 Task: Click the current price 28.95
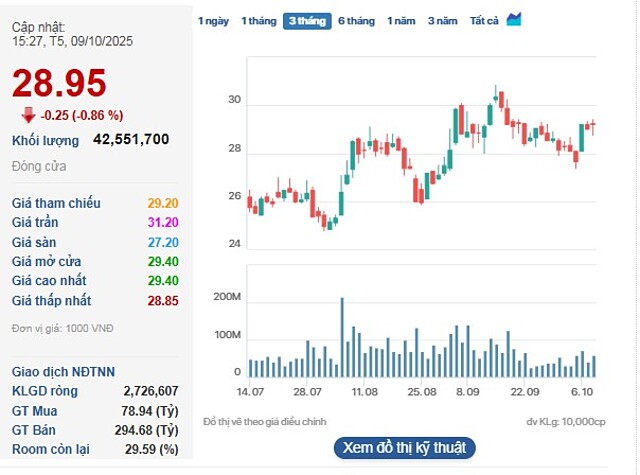(59, 83)
